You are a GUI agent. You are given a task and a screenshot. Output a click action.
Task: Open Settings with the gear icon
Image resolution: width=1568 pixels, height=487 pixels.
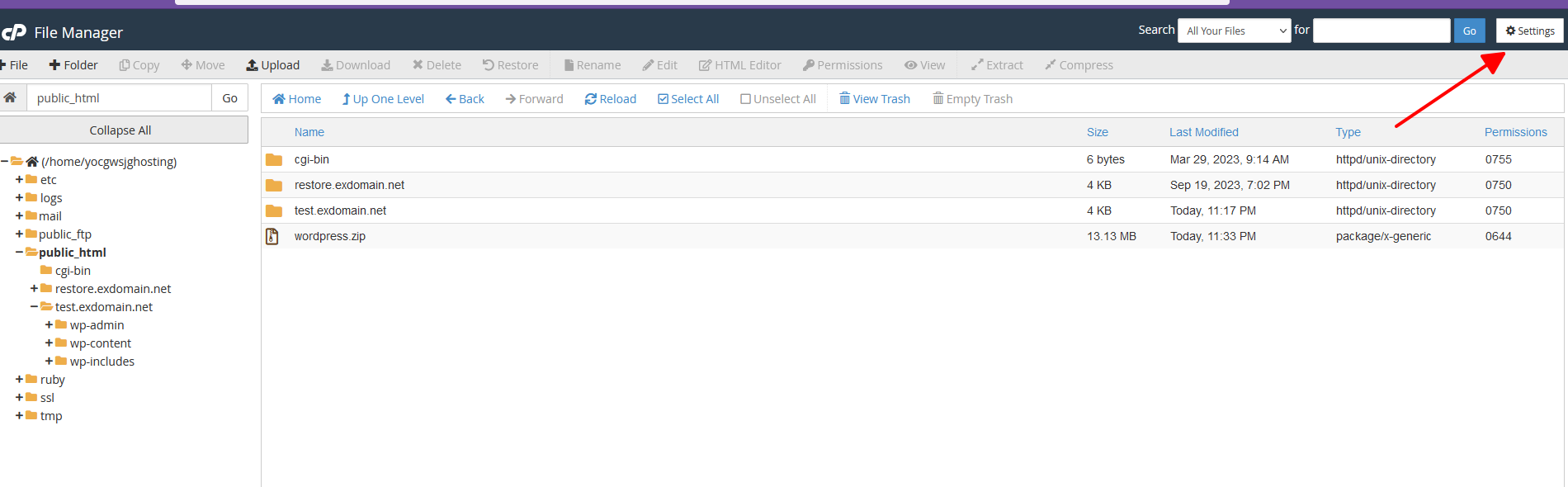(1529, 31)
